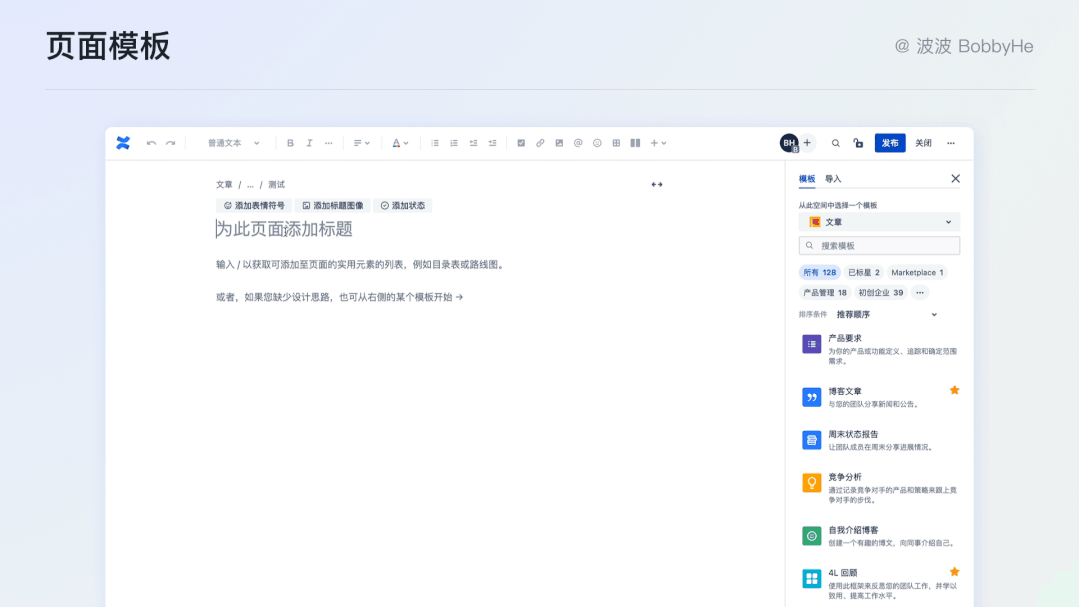Image resolution: width=1079 pixels, height=607 pixels.
Task: Select the 自我介绍博客 template
Action: (879, 536)
